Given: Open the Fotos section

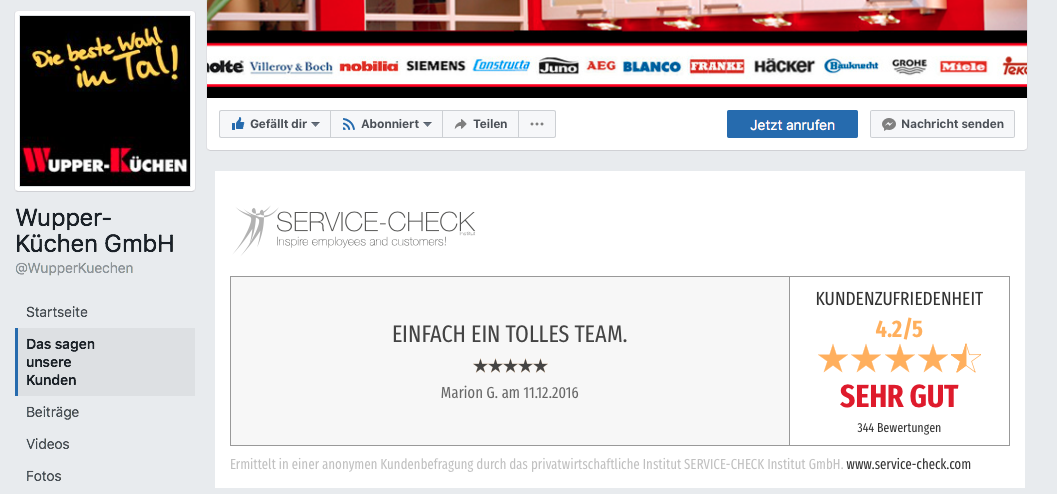Looking at the screenshot, I should pos(44,476).
